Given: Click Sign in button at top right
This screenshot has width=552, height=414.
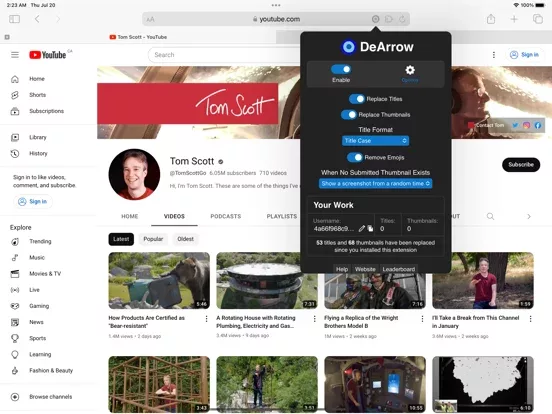Looking at the screenshot, I should pos(525,55).
